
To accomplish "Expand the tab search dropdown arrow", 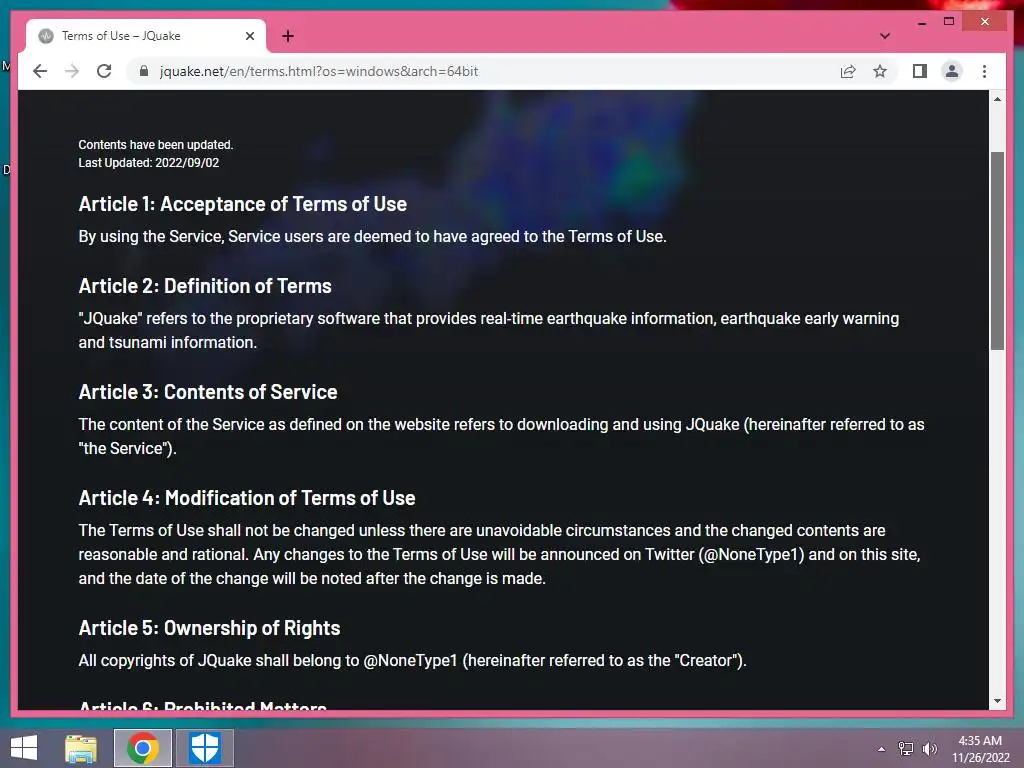I will [x=885, y=36].
